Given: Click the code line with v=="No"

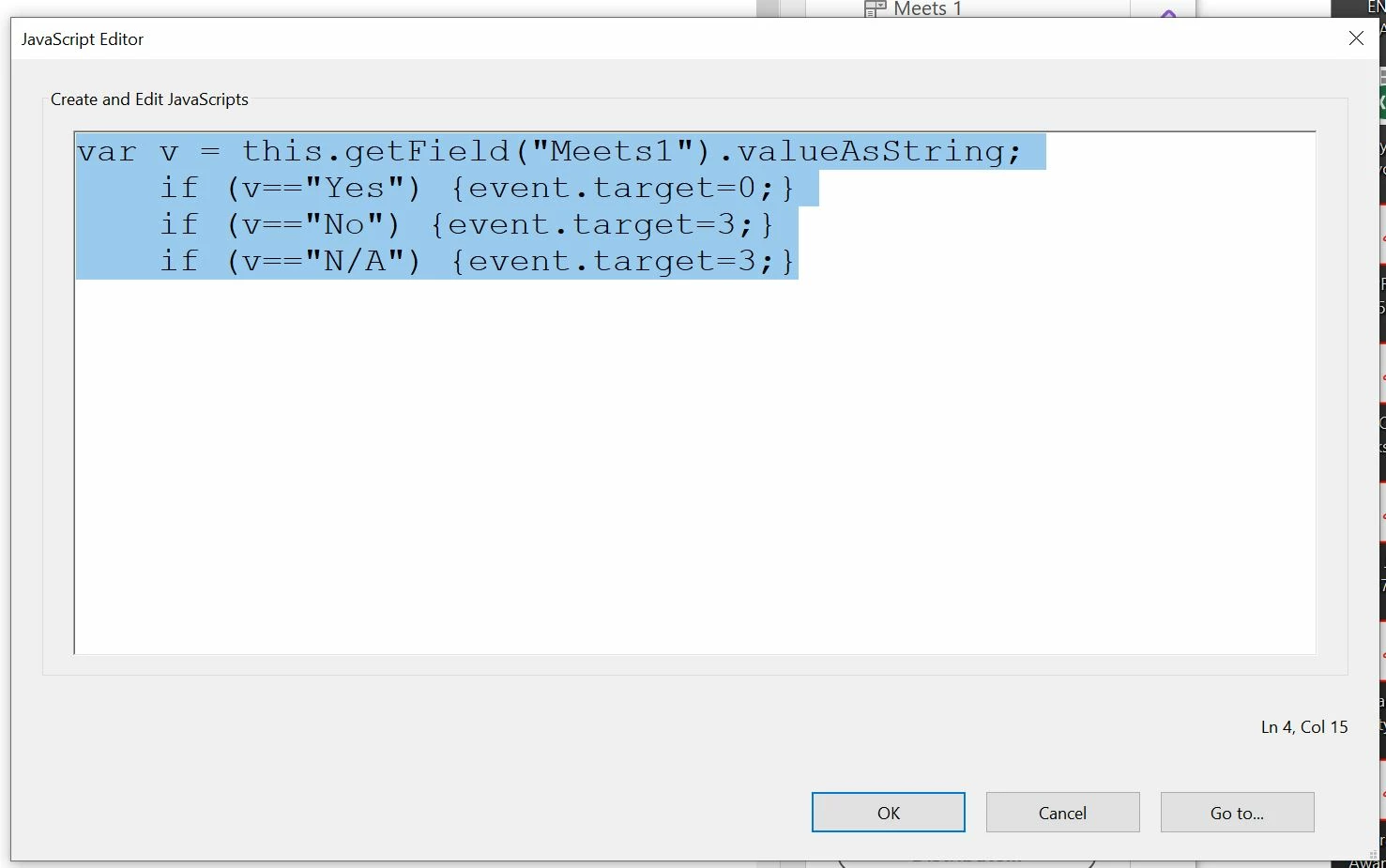Looking at the screenshot, I should pos(466,224).
